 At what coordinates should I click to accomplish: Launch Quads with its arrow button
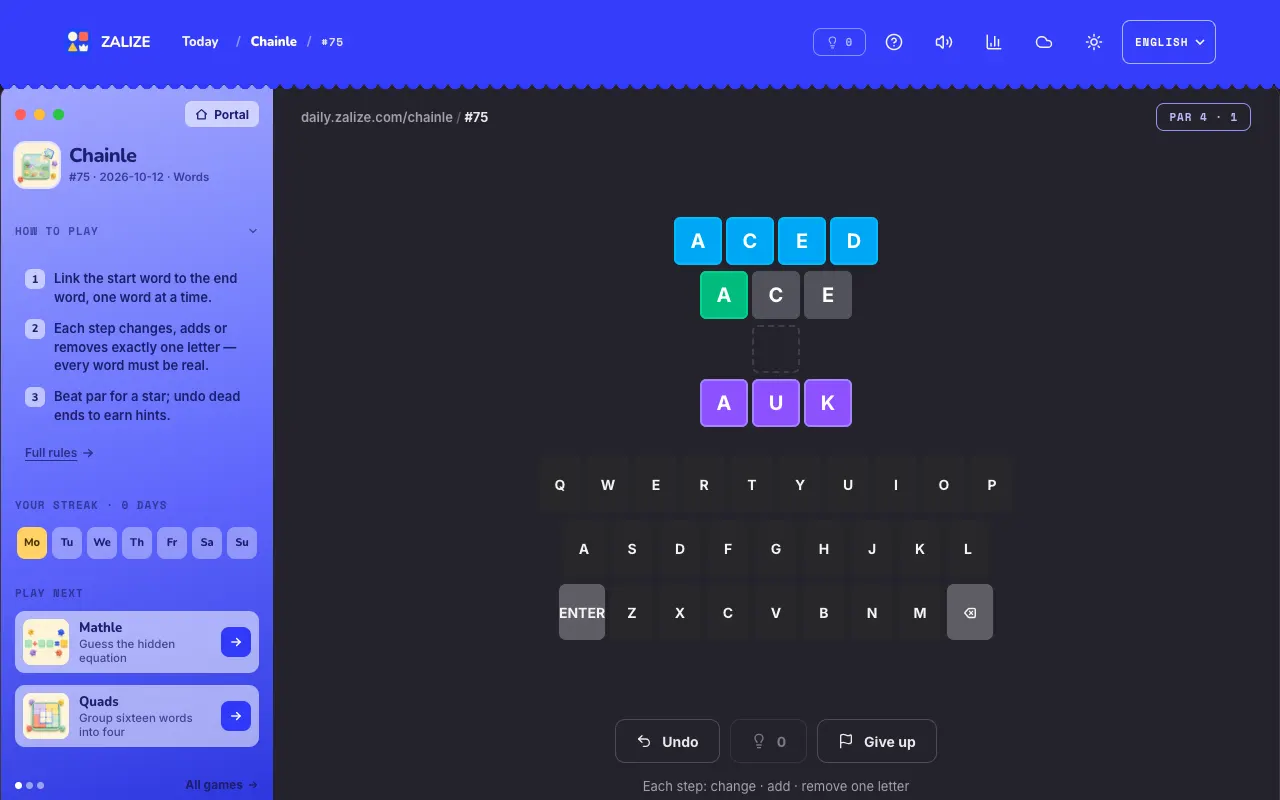click(236, 716)
